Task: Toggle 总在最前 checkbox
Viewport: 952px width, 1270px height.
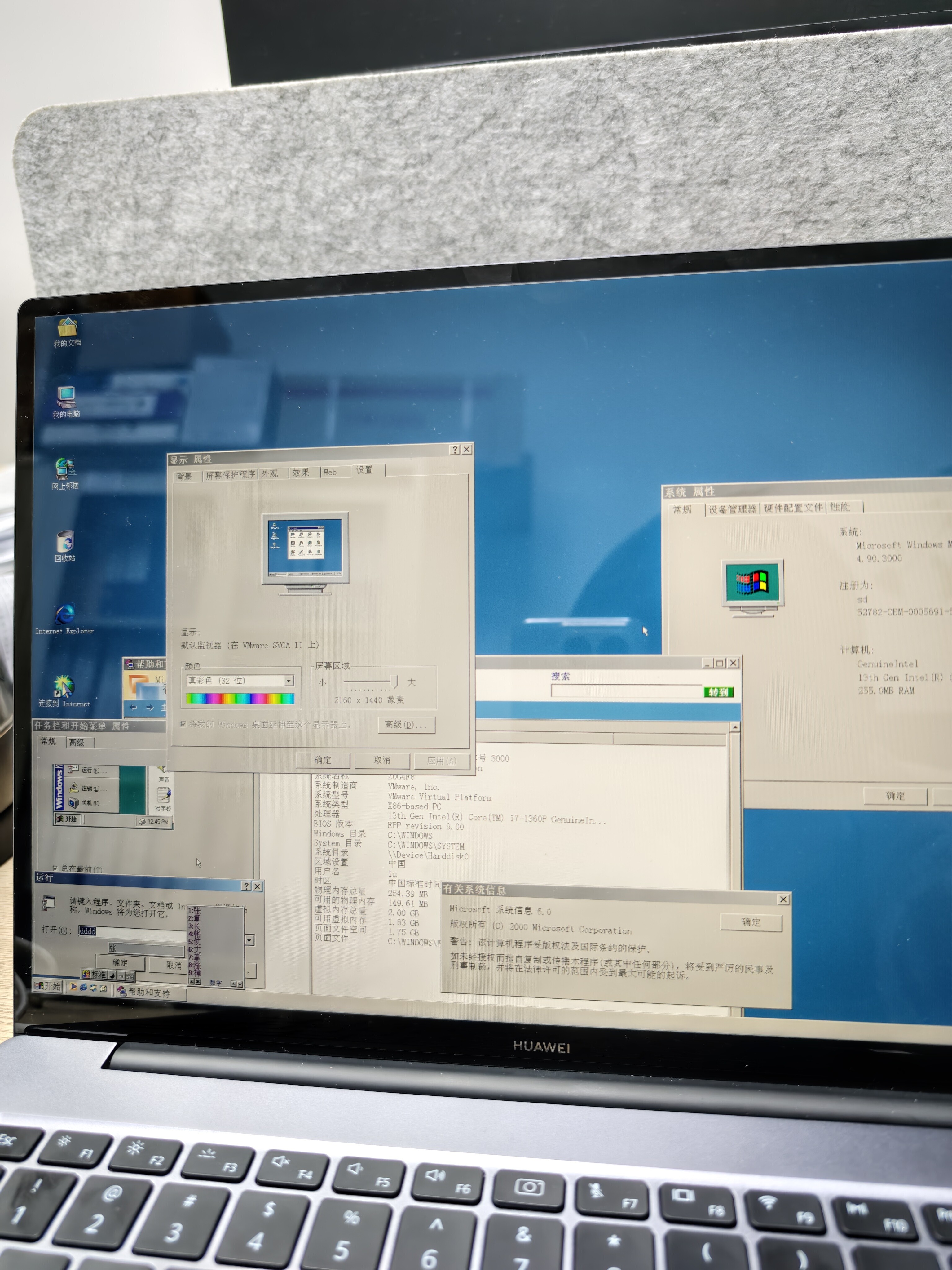Action: 55,868
